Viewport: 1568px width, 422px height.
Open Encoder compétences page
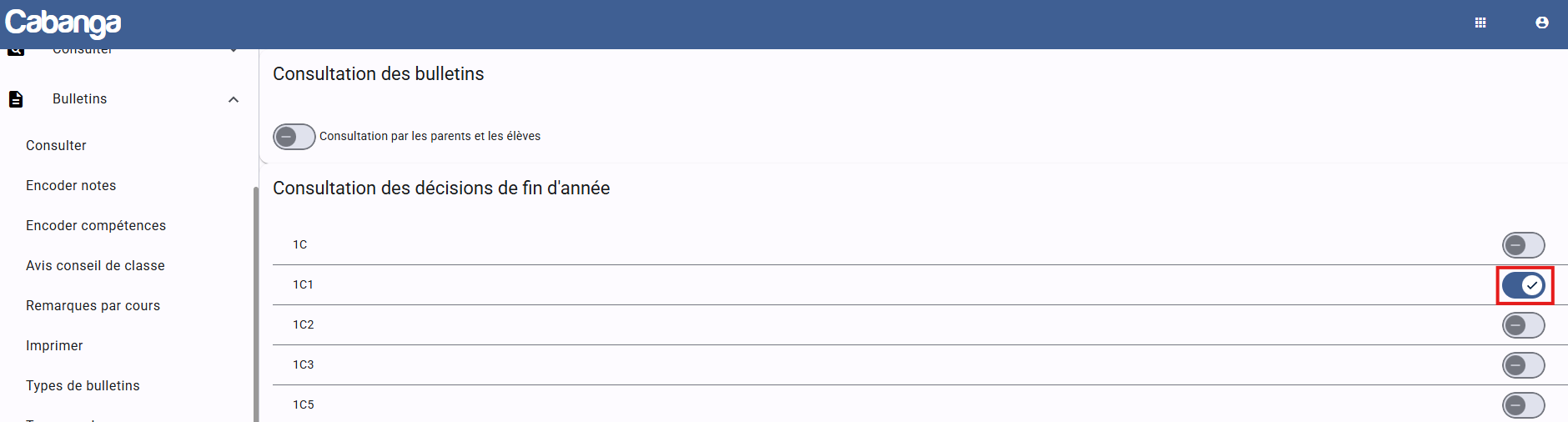click(x=96, y=225)
